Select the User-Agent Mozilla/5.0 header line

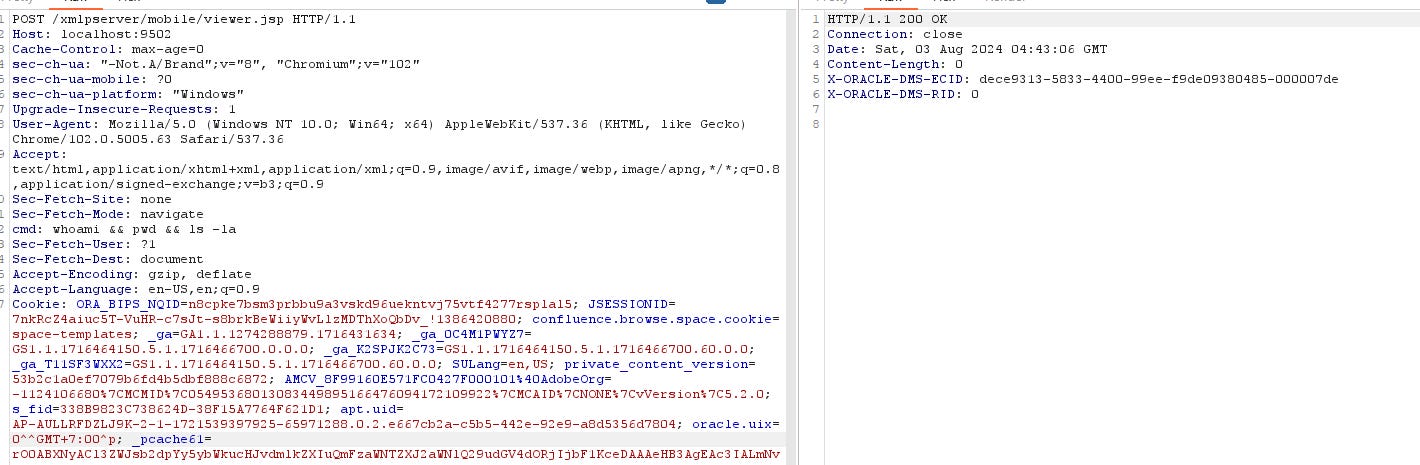[x=379, y=124]
